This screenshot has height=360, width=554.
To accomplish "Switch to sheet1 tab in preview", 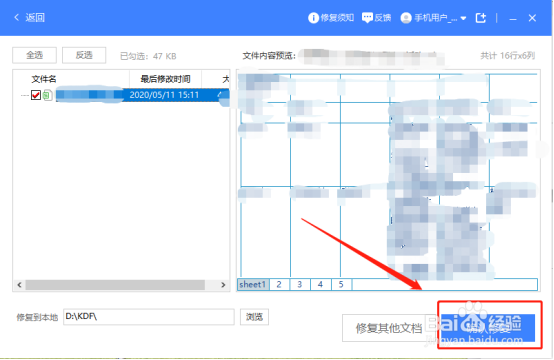I will pyautogui.click(x=253, y=284).
